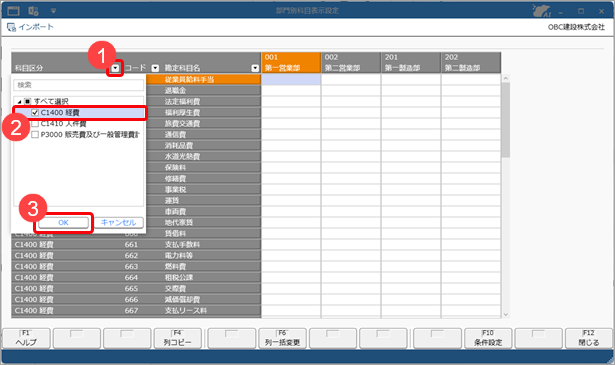Check the C1410 人件費 checkbox
This screenshot has height=365, width=615.
click(x=35, y=124)
